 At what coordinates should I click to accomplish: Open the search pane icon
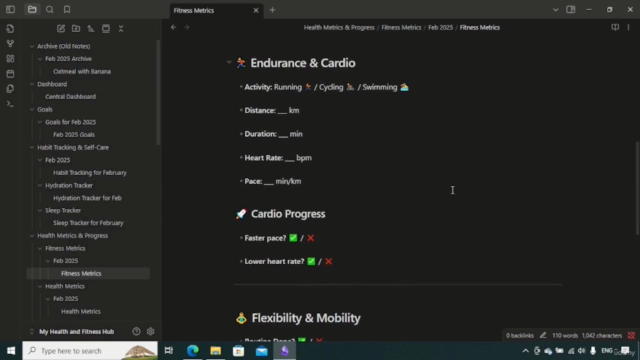49,9
